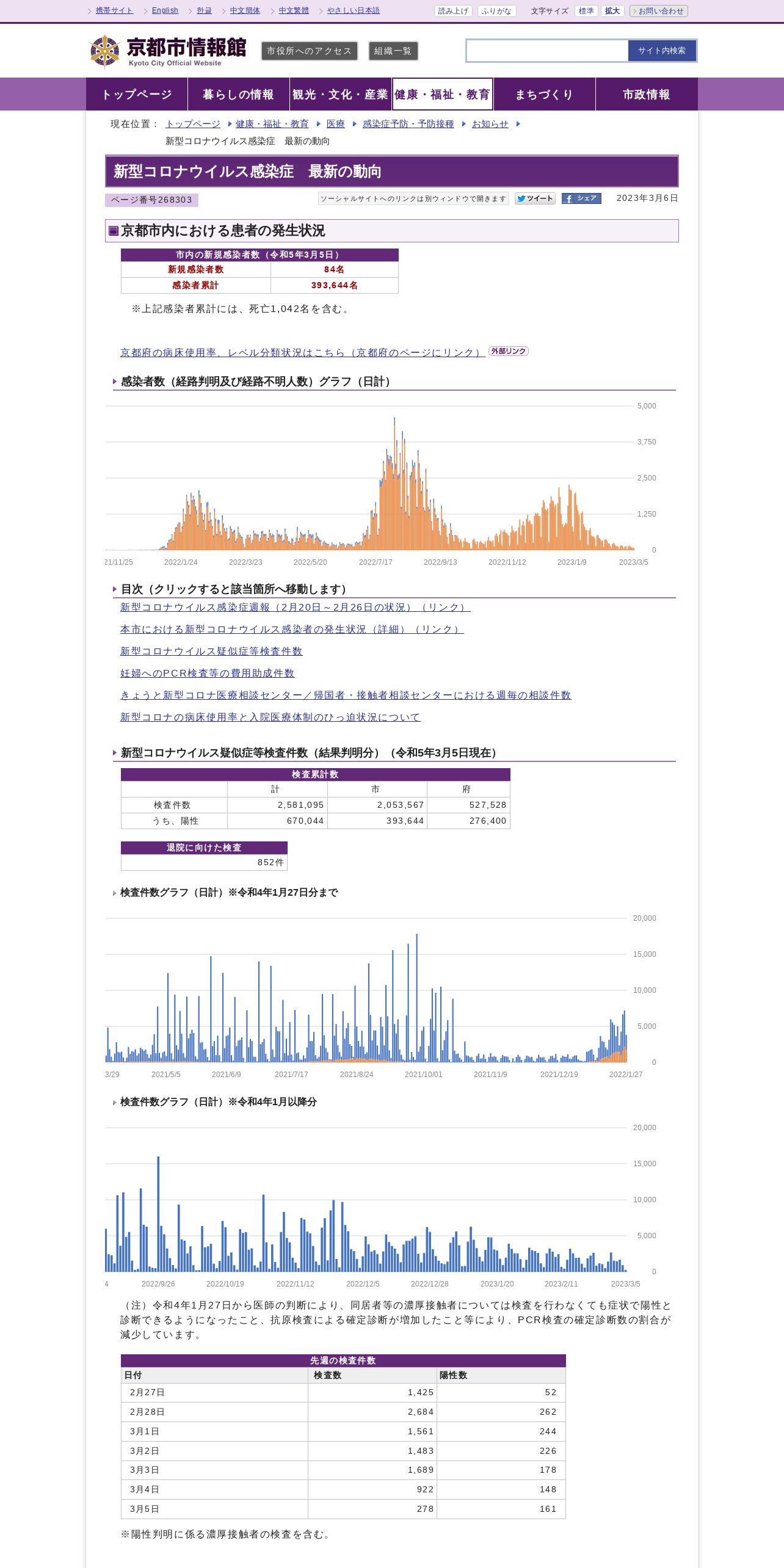Jump to 病床使用率と入院医療体制 link
Screen dimensions: 784x1568
point(270,717)
